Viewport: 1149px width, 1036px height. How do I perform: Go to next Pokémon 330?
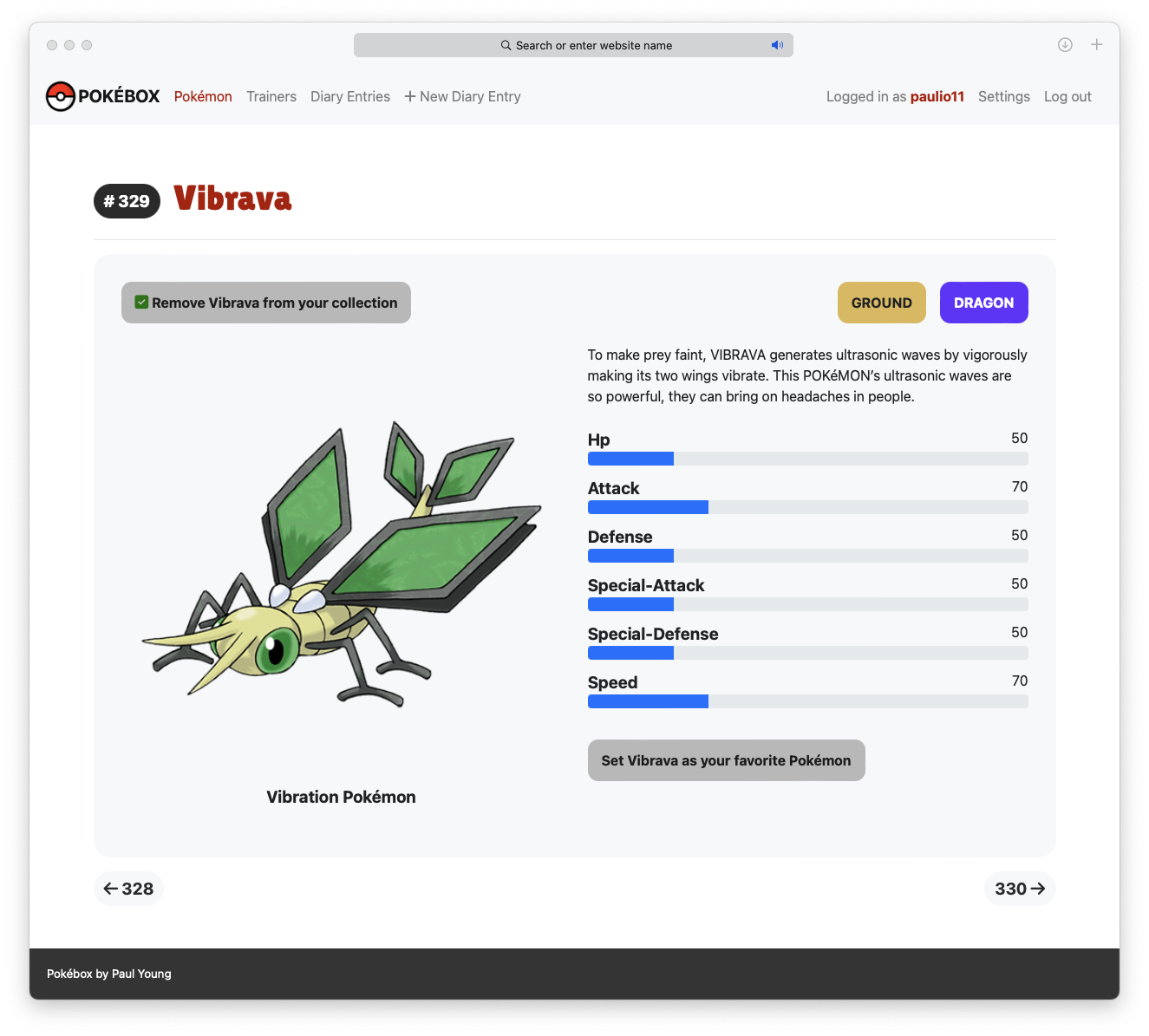(1020, 889)
